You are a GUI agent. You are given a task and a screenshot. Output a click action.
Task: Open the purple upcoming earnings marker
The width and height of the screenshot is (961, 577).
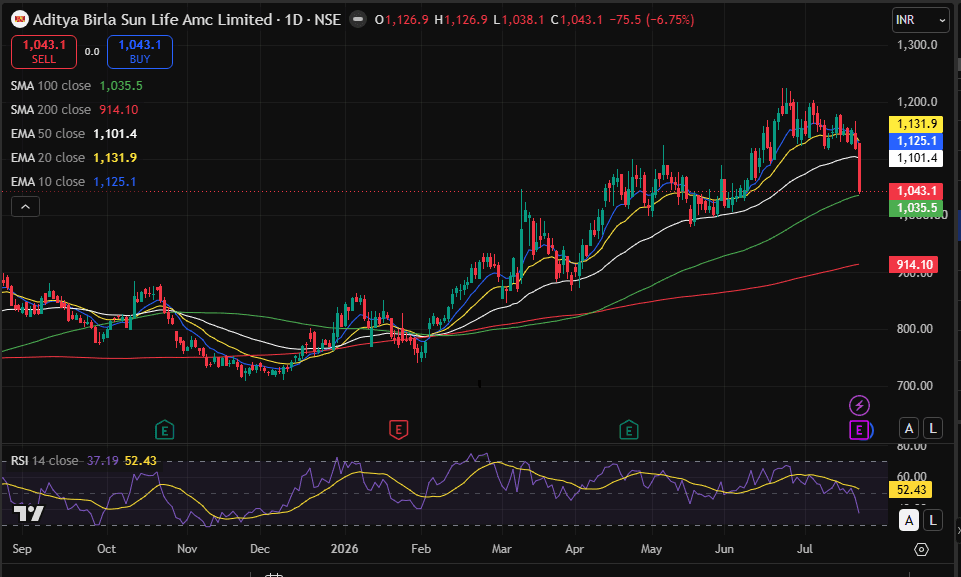(x=859, y=430)
